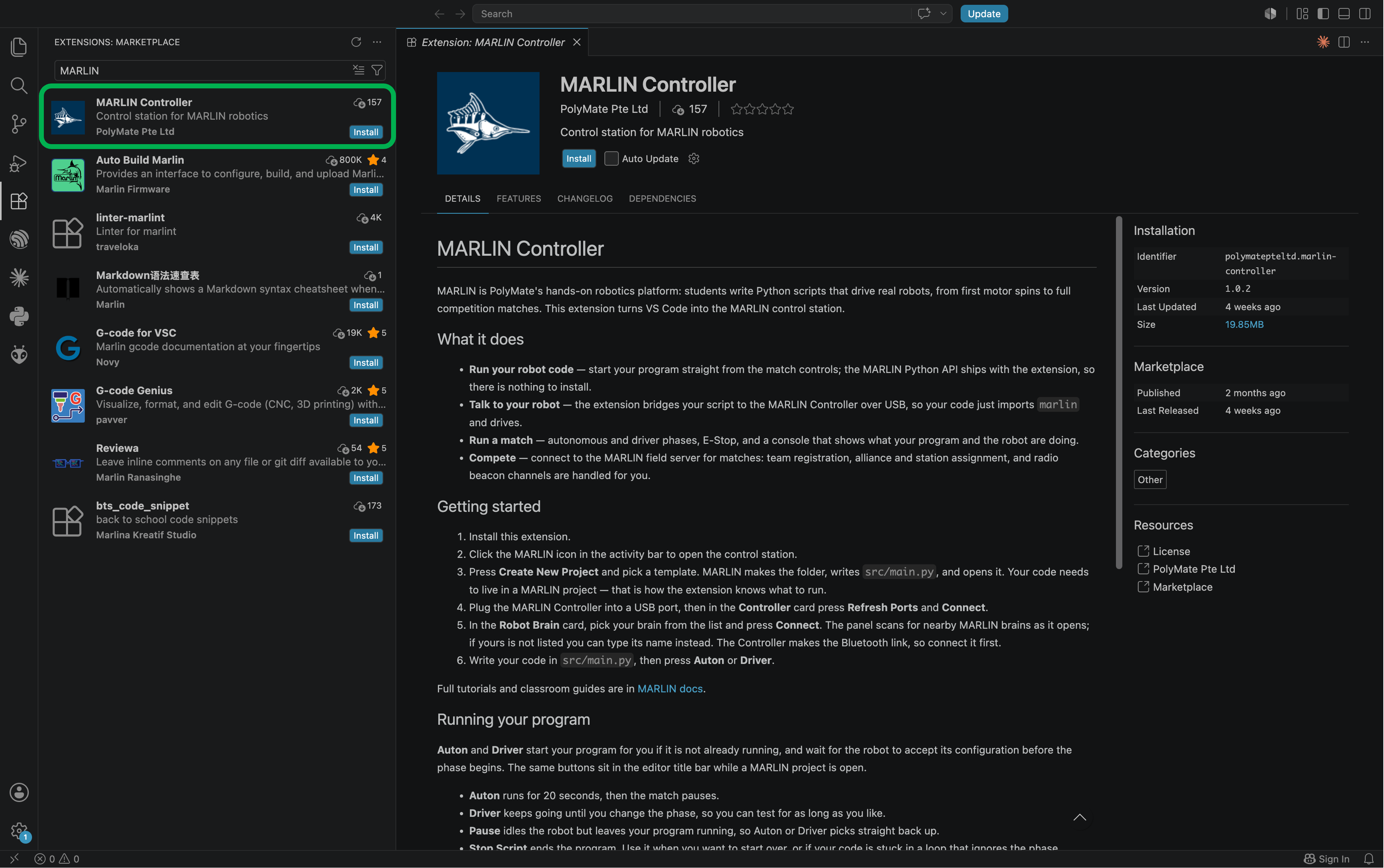1384x868 pixels.
Task: Split the editor to the right
Action: coord(1344,42)
